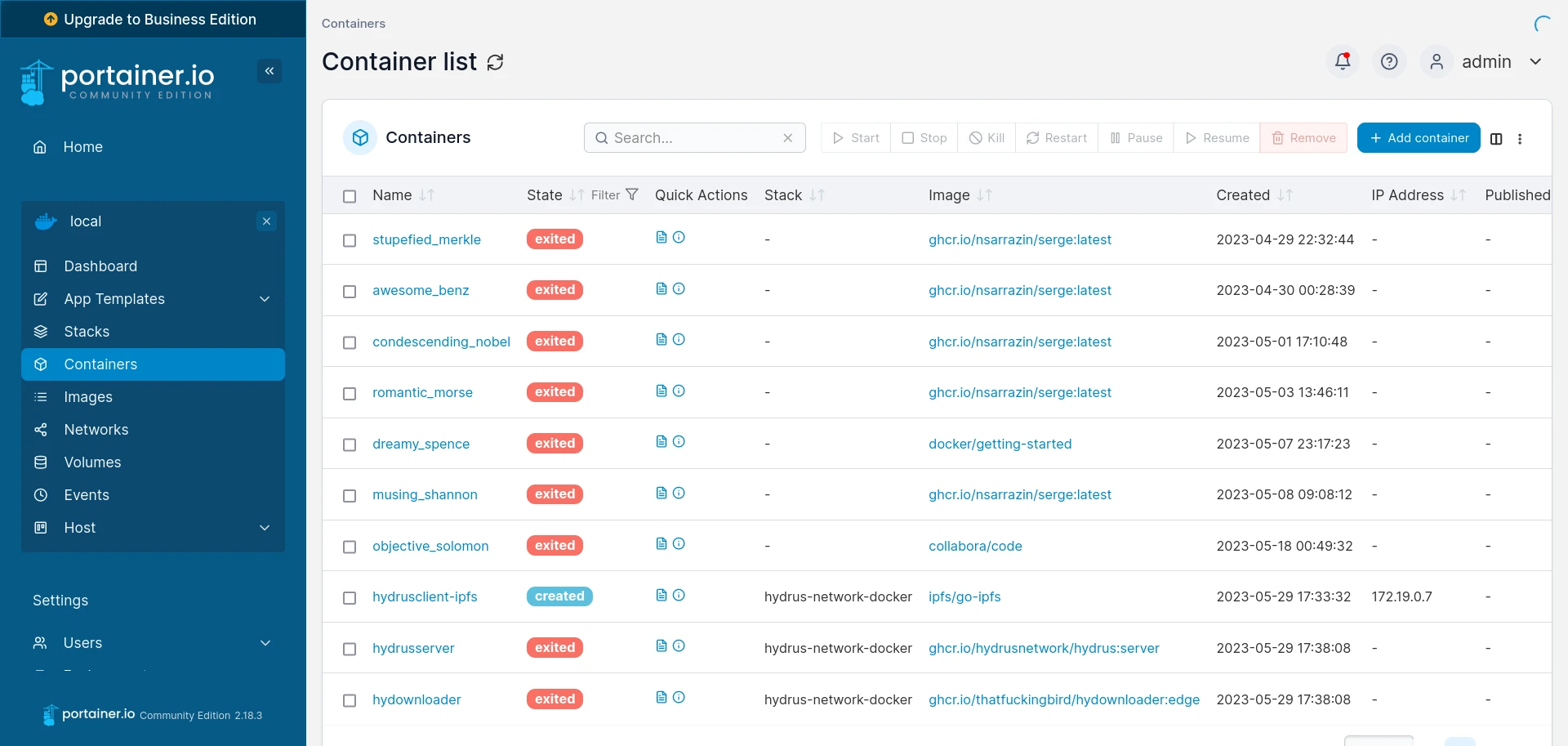Tick the checkbox for hydrusserver

pos(350,650)
